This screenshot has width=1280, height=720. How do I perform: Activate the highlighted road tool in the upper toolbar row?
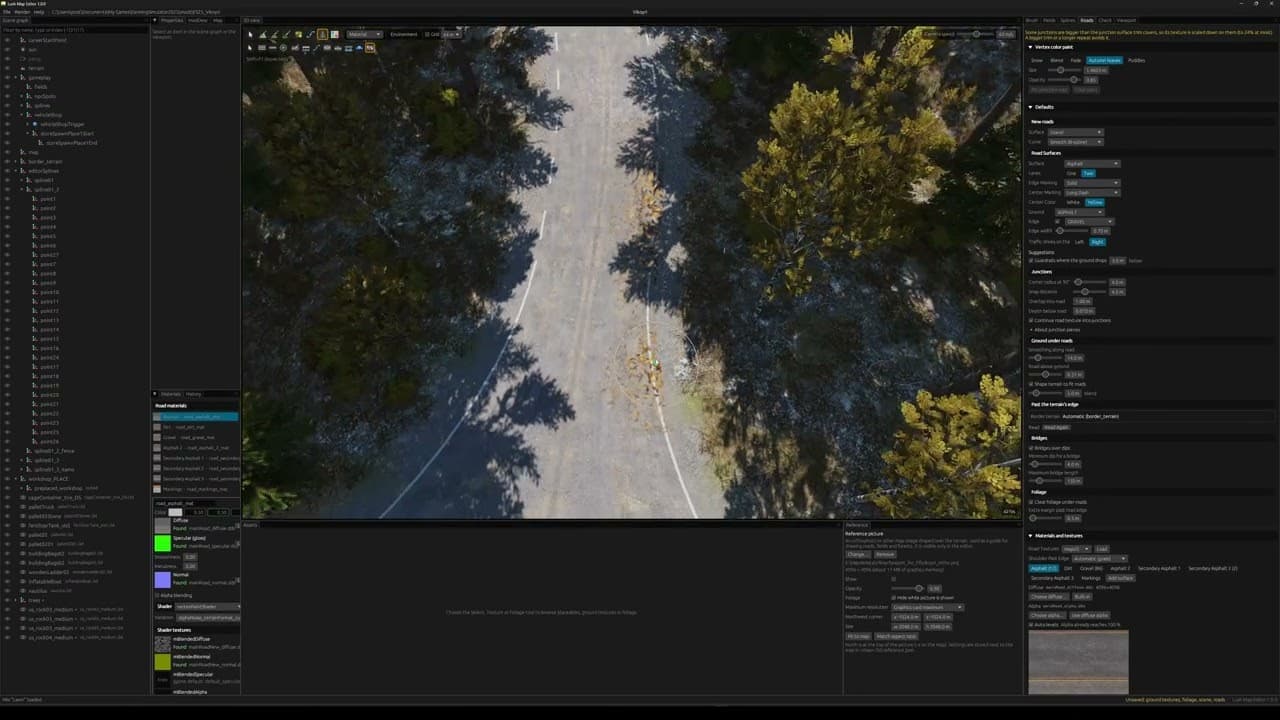click(322, 34)
